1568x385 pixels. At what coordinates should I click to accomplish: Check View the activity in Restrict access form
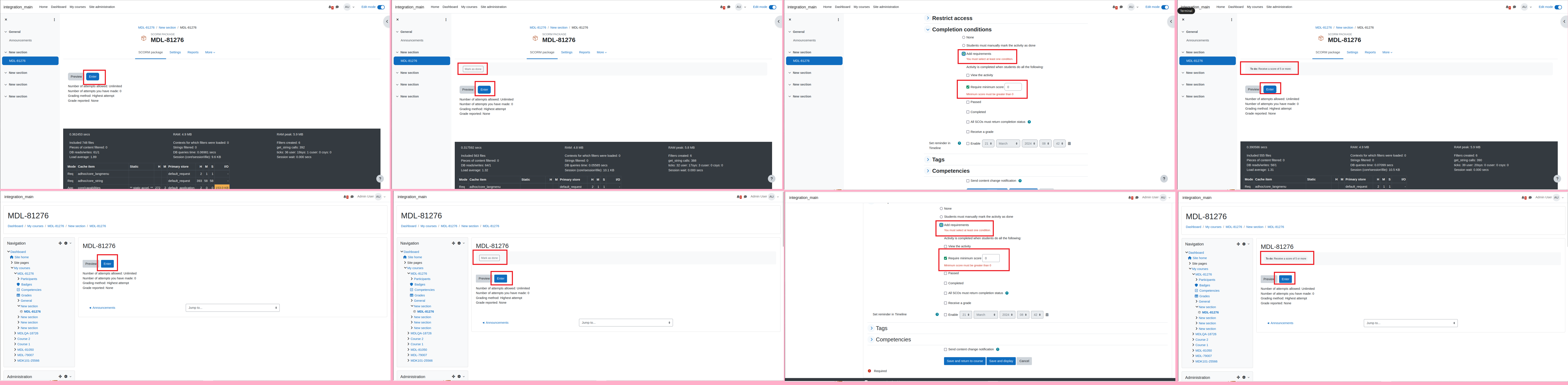[x=968, y=76]
